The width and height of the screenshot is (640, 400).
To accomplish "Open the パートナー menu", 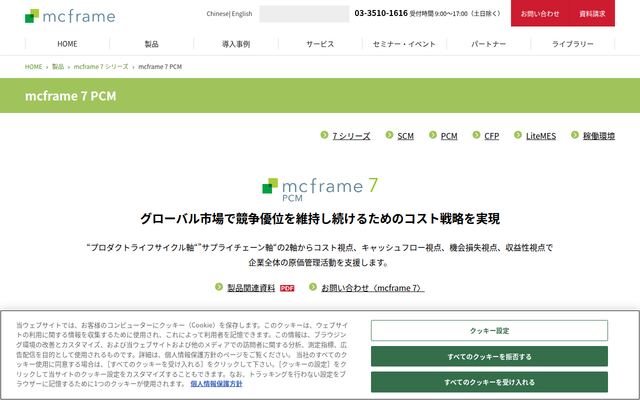I will click(489, 44).
